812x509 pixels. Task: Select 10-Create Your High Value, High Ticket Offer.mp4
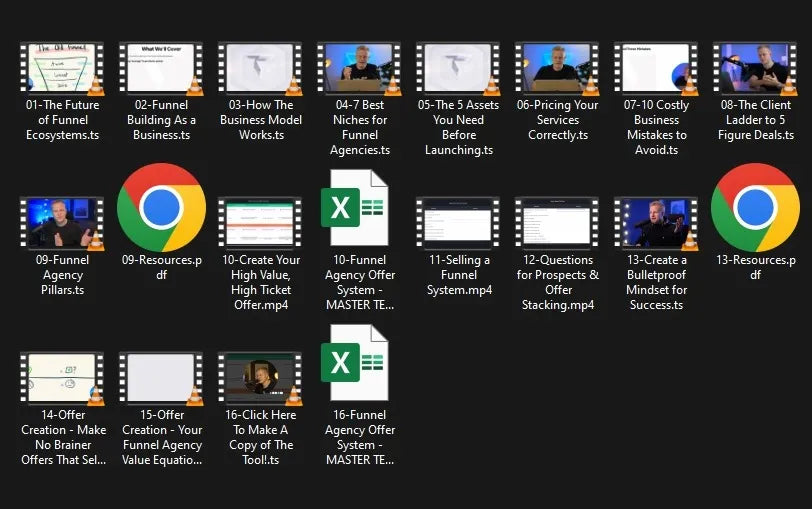pyautogui.click(x=260, y=223)
